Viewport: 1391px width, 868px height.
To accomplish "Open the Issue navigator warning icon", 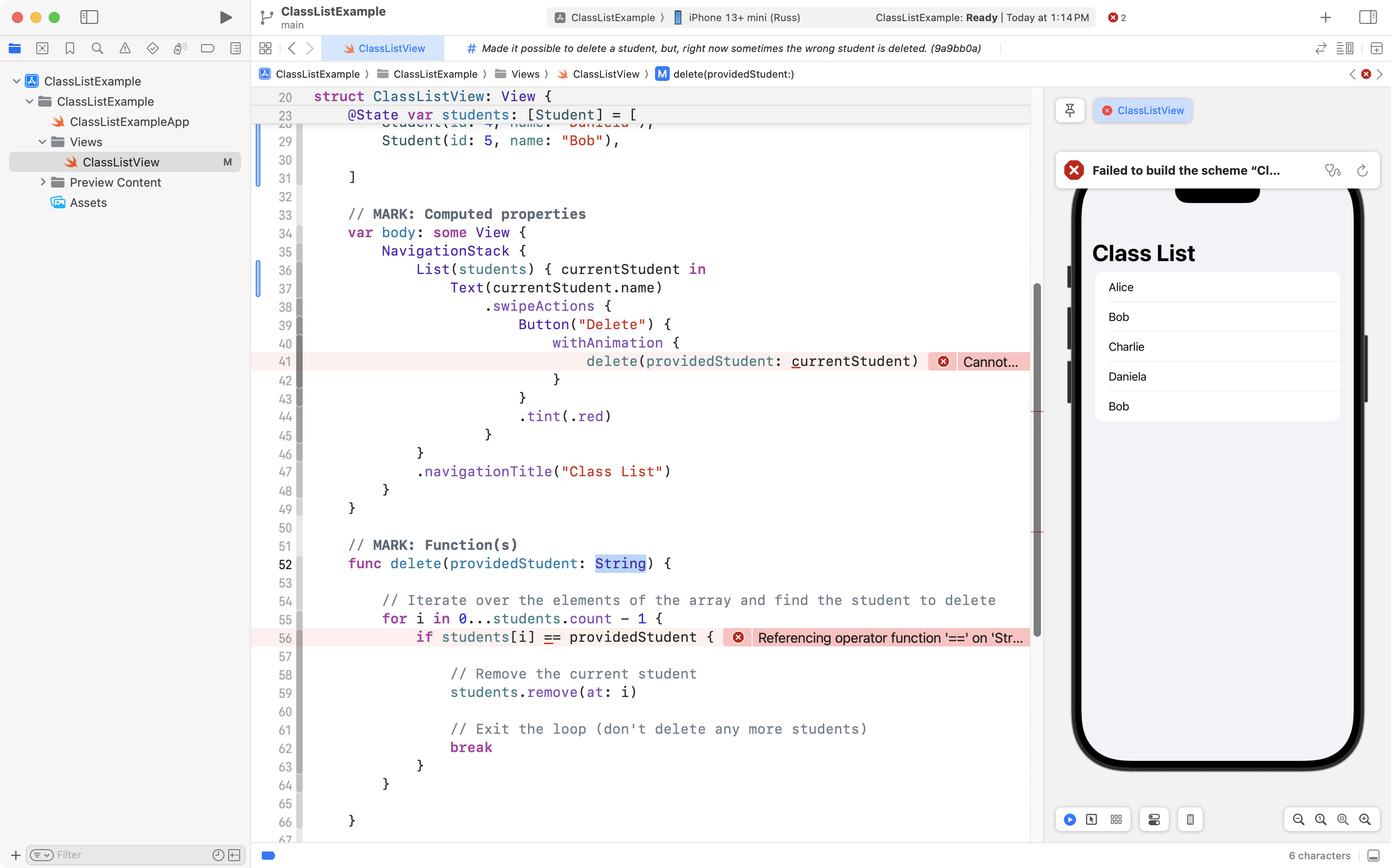I will point(125,48).
